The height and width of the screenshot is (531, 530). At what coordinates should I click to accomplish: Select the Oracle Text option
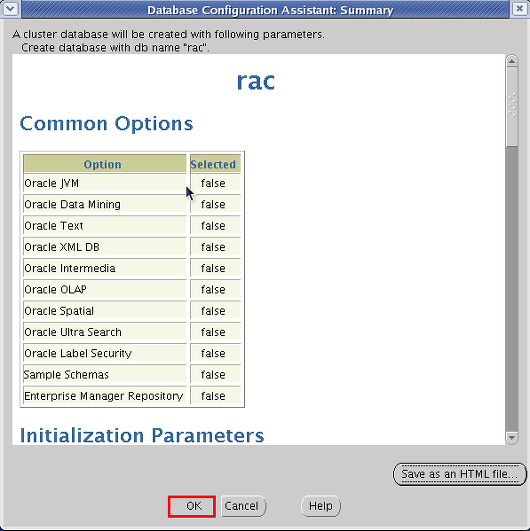click(105, 226)
